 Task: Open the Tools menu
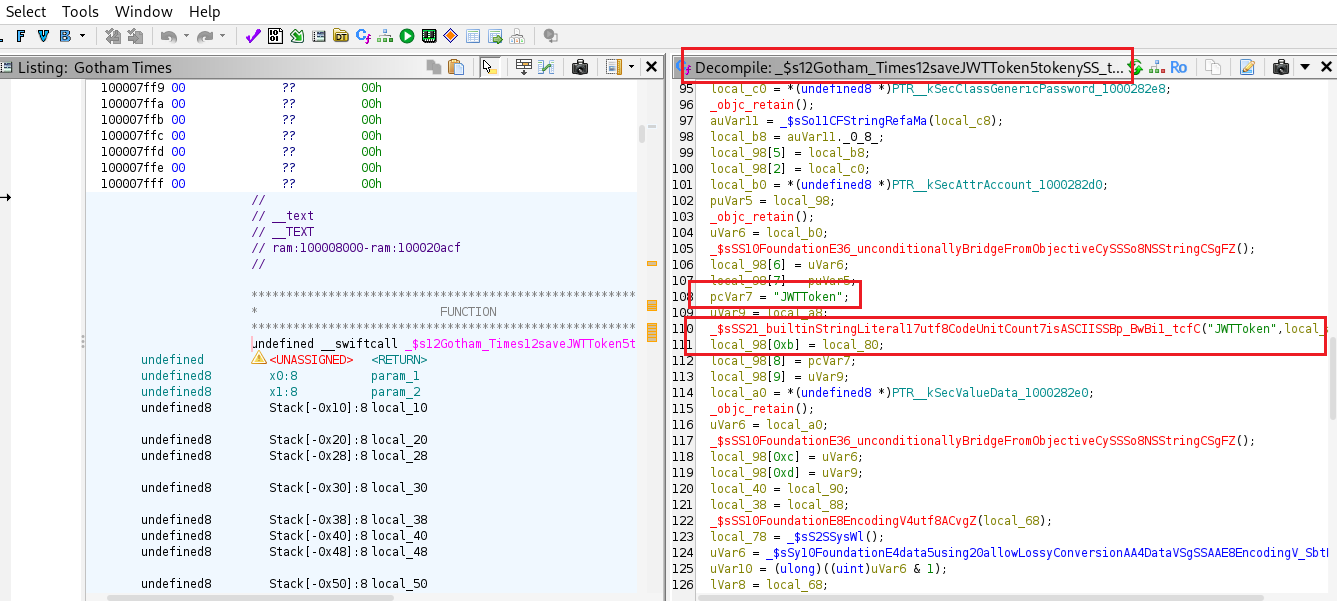pos(80,12)
